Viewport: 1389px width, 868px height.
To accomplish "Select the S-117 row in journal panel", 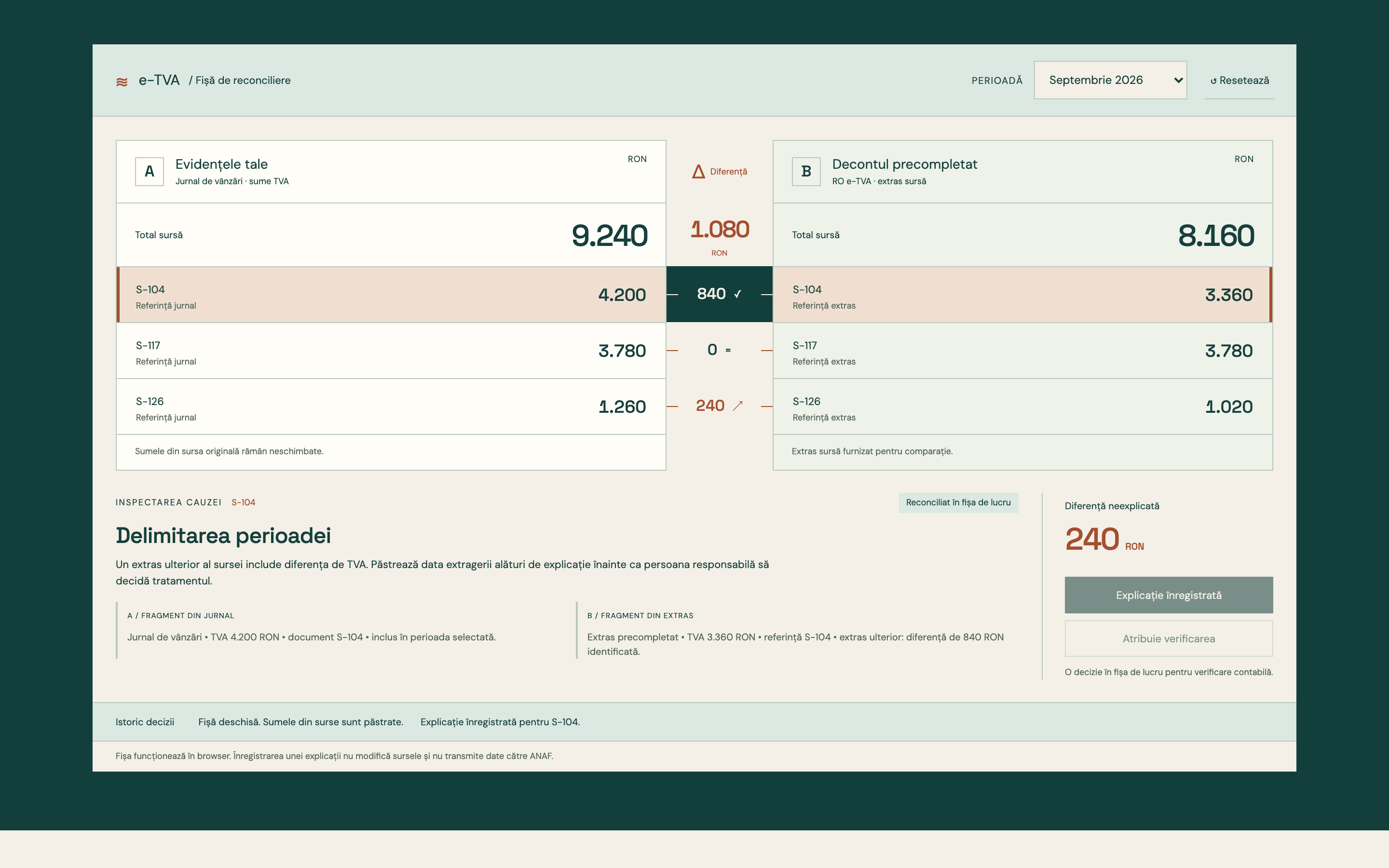I will coord(391,351).
